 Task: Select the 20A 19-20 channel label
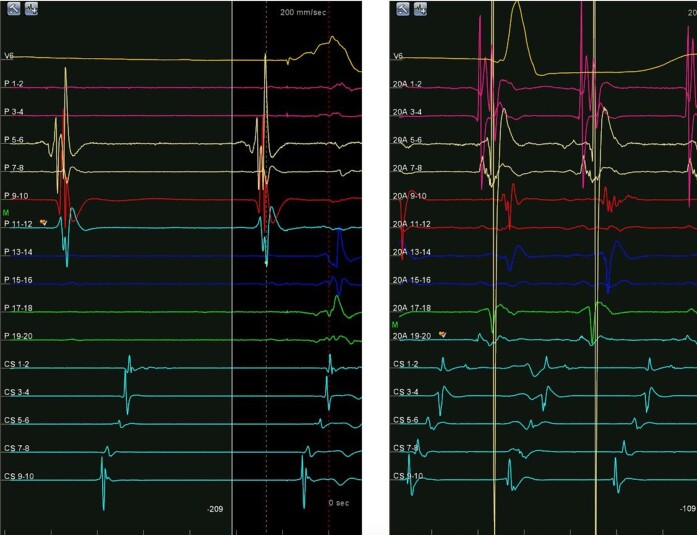coord(412,335)
